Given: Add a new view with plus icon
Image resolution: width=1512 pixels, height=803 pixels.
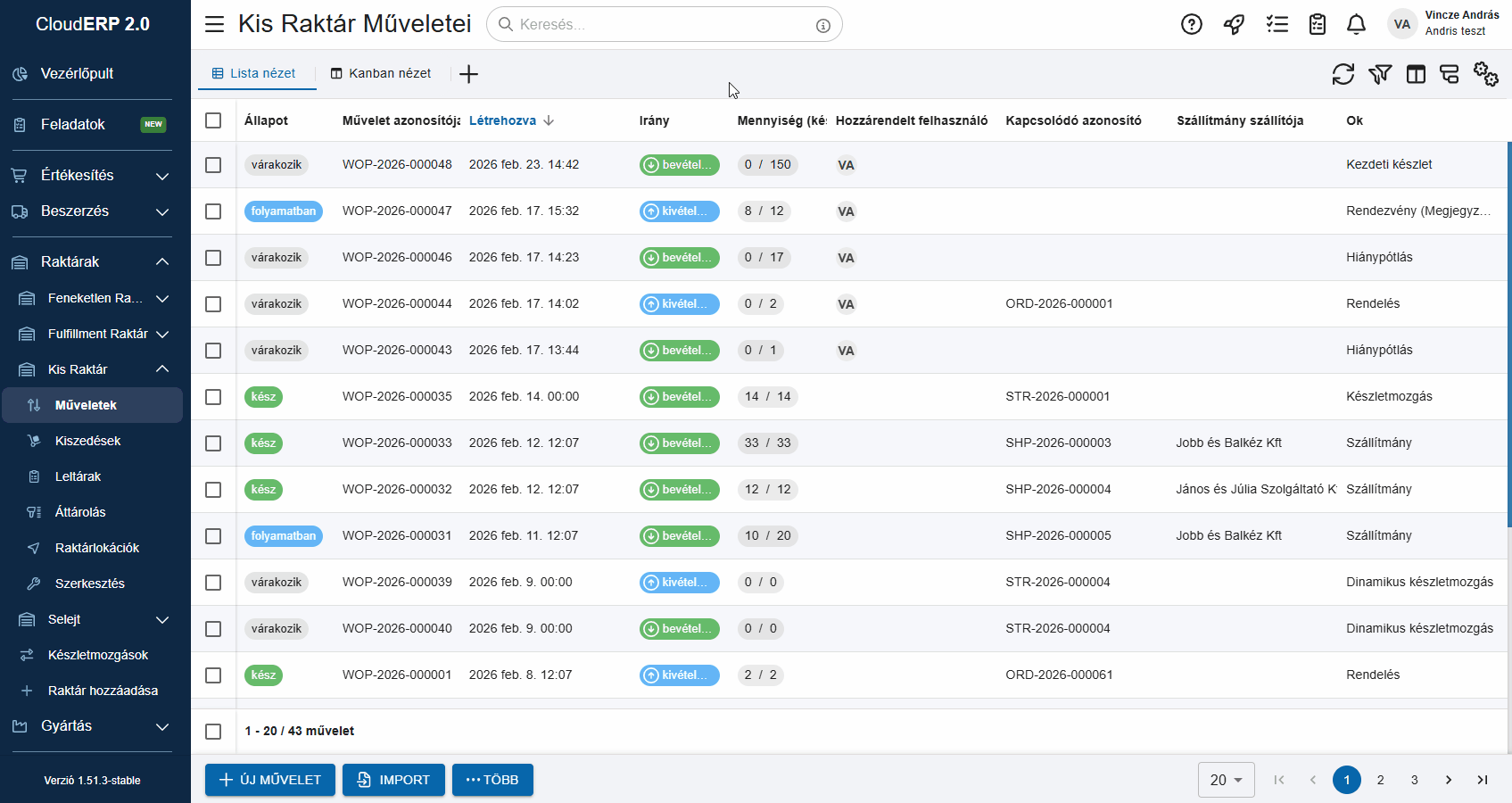Looking at the screenshot, I should click(468, 74).
